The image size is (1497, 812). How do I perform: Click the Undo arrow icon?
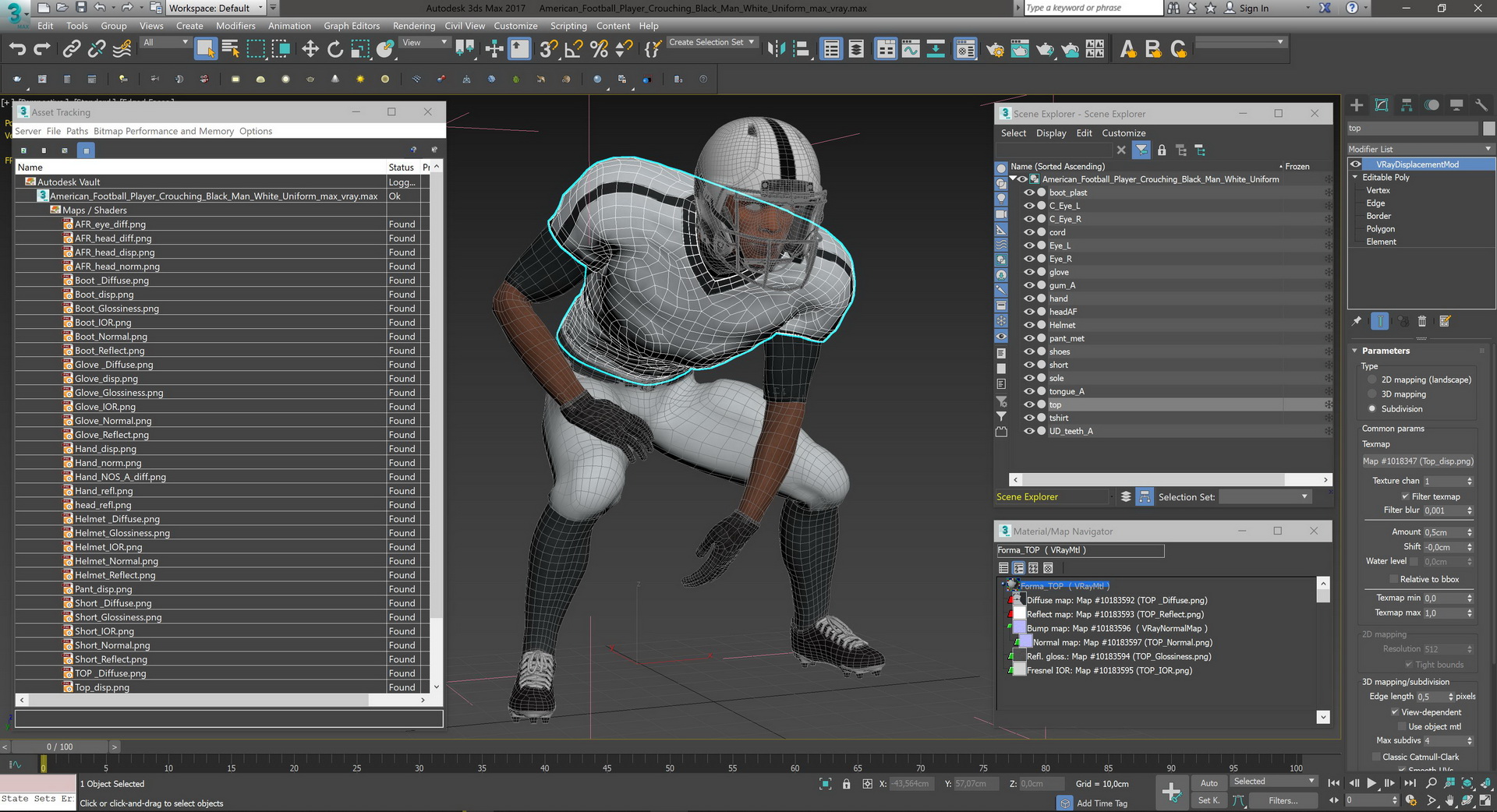coord(17,49)
